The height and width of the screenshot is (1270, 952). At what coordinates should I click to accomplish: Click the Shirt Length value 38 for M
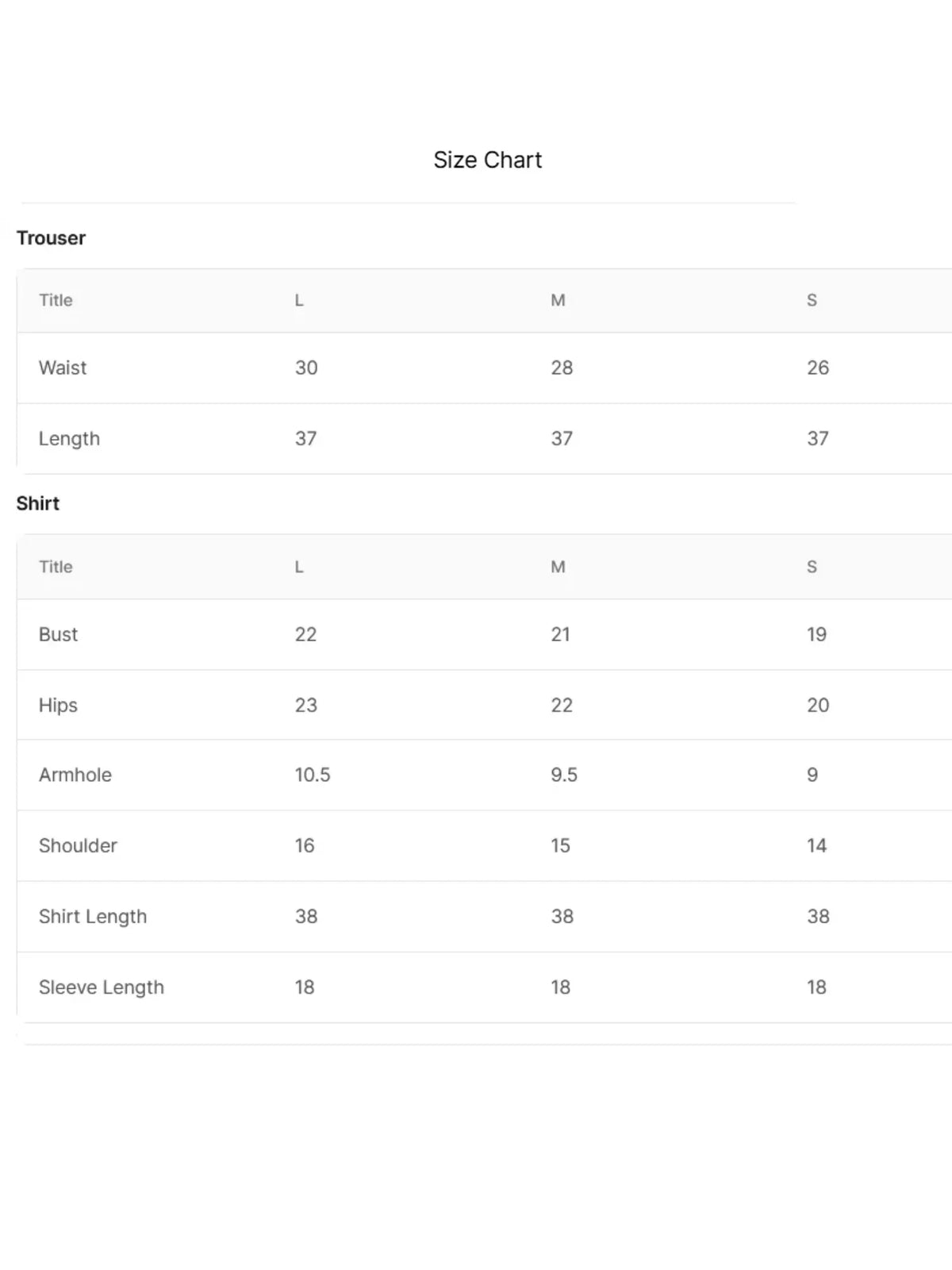coord(562,916)
